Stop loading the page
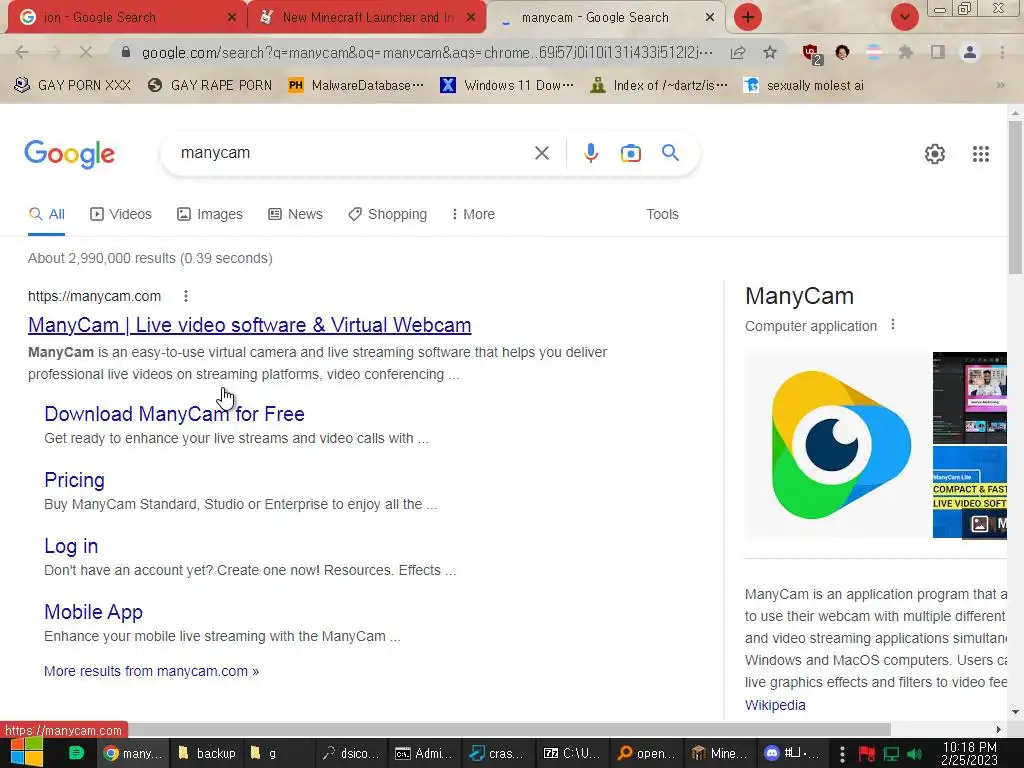Screen dimensions: 1024x768 click(86, 52)
